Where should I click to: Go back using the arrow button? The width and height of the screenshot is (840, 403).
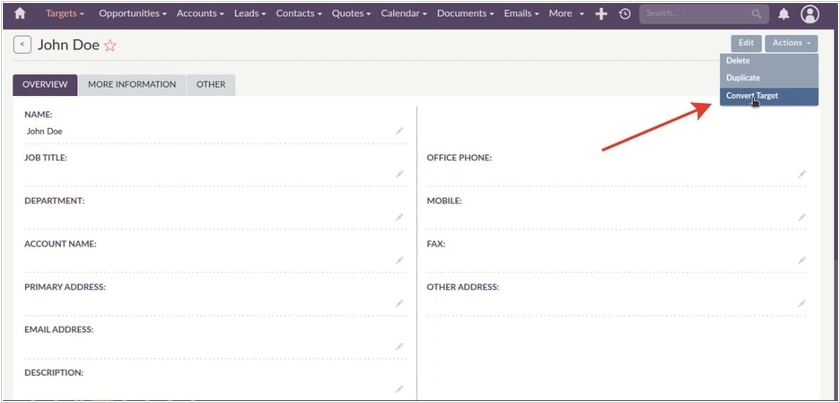(21, 44)
